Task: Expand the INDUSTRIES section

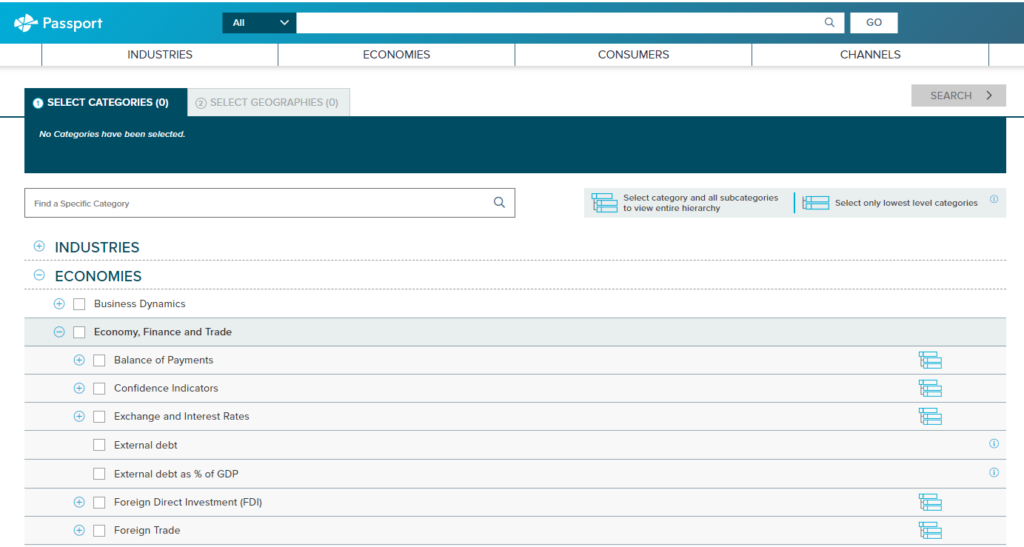Action: click(x=39, y=247)
